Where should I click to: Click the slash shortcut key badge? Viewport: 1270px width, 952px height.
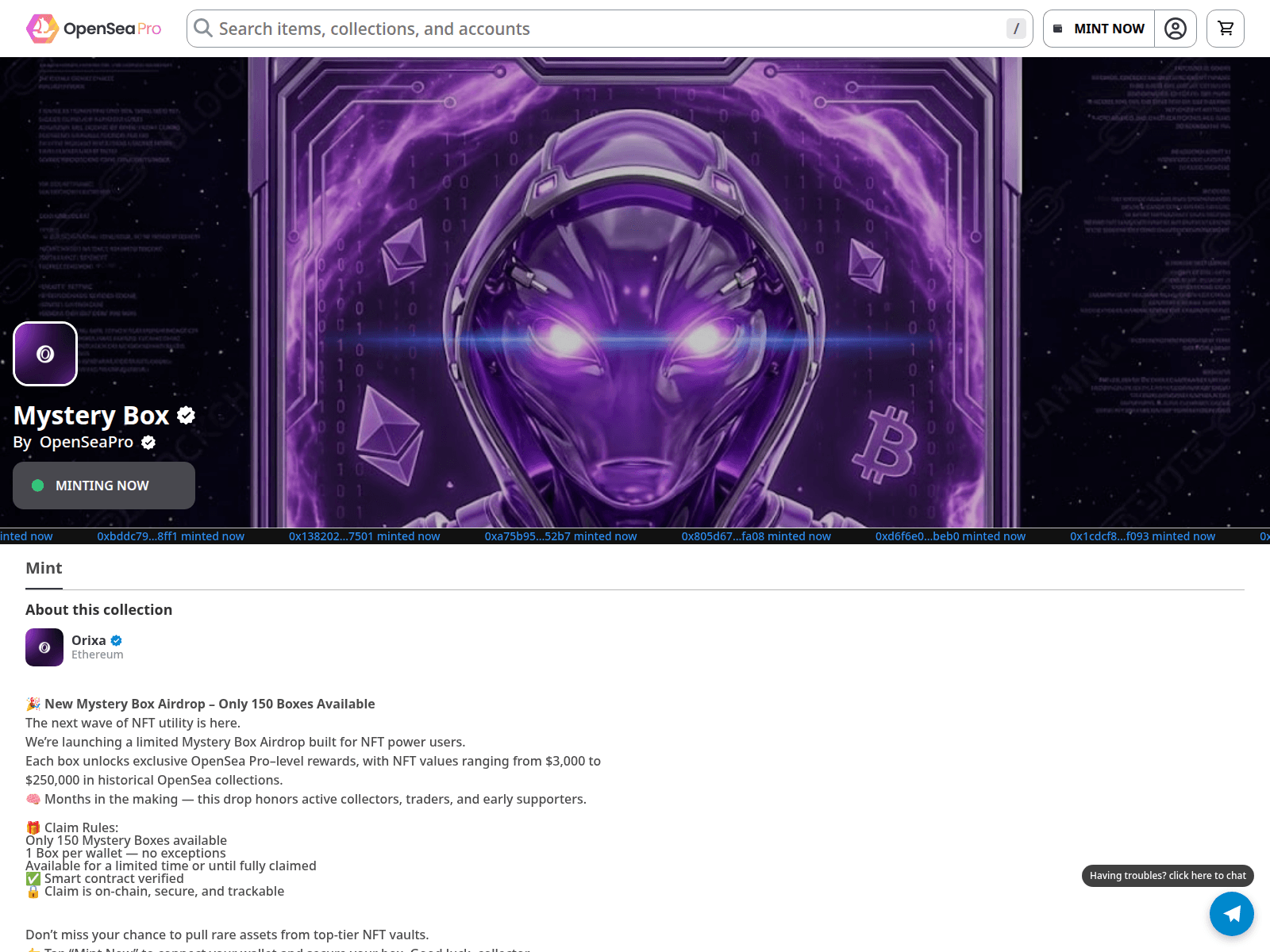click(1016, 29)
